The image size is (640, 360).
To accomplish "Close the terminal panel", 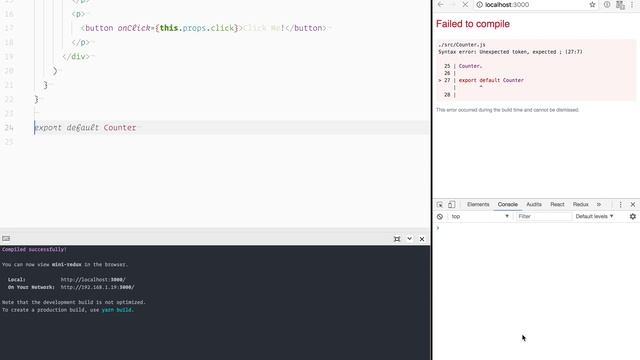I will click(x=422, y=239).
